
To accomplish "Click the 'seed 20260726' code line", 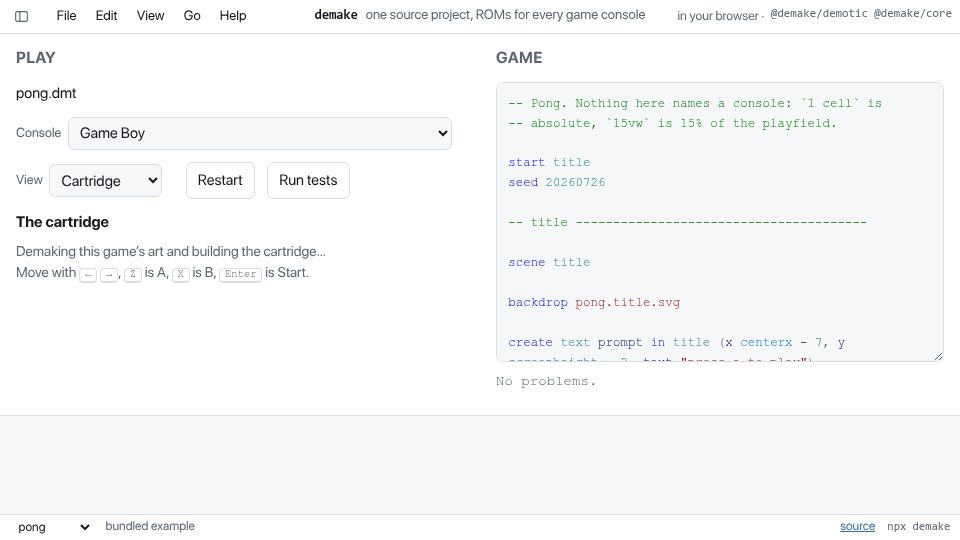I will (557, 182).
